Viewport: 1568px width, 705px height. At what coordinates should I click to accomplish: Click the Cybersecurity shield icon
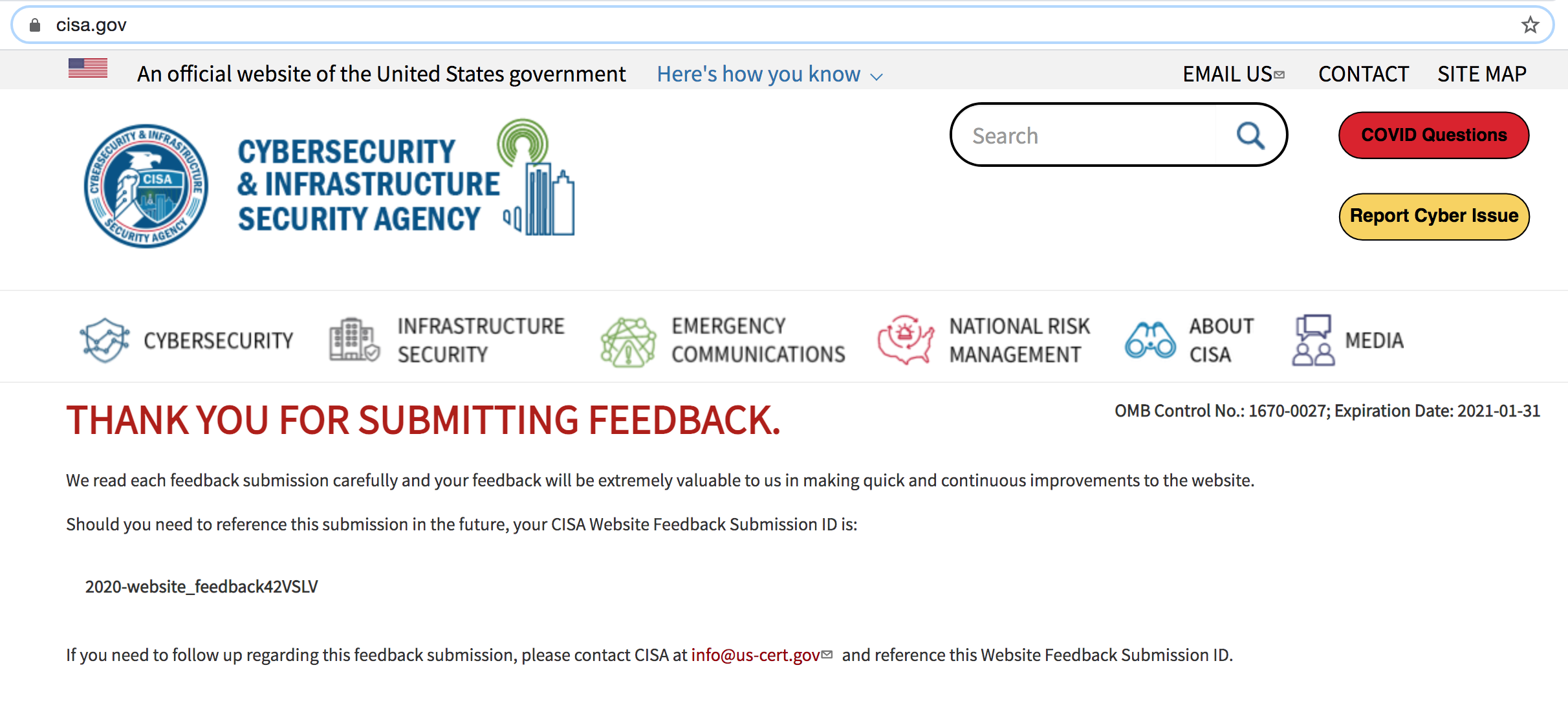[104, 340]
